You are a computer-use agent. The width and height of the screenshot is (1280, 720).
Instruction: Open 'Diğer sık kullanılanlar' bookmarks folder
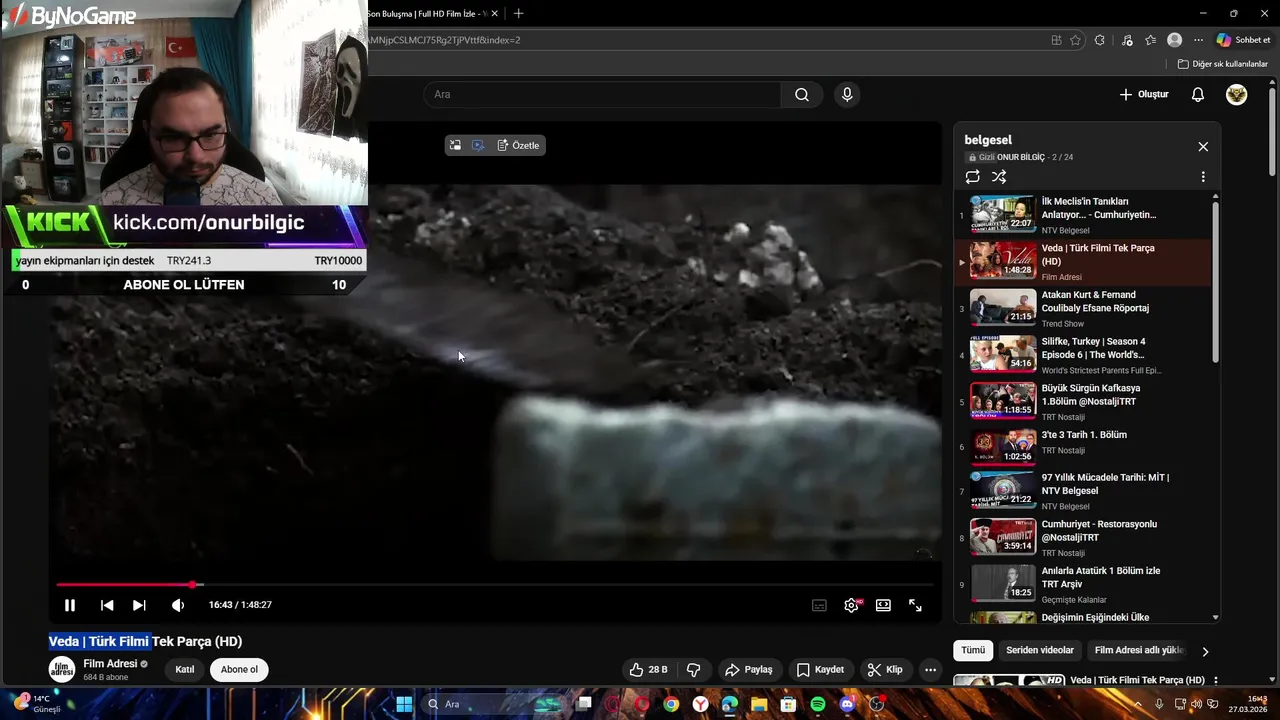pos(1223,64)
